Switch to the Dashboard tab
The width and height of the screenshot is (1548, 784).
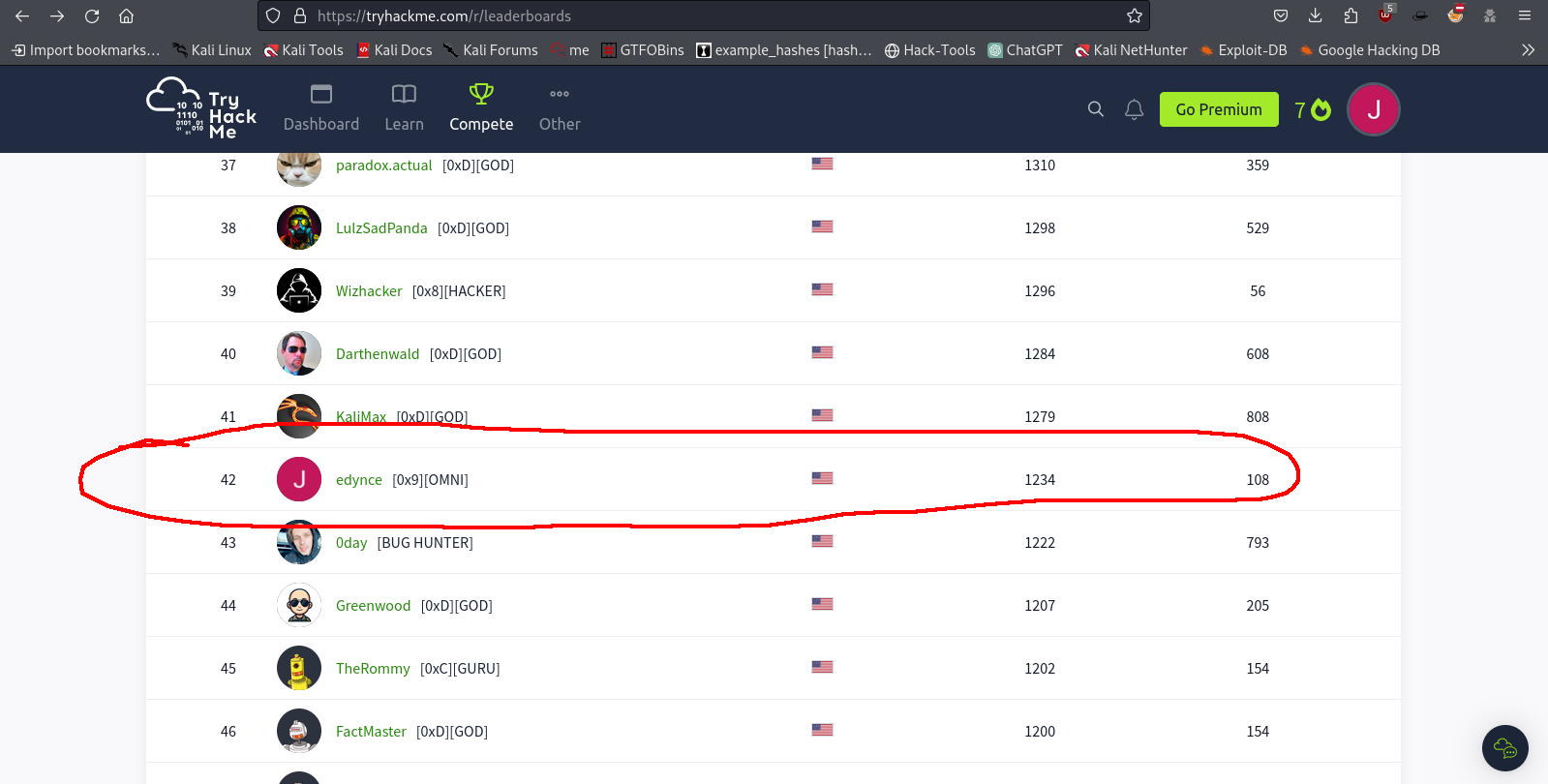pyautogui.click(x=321, y=108)
